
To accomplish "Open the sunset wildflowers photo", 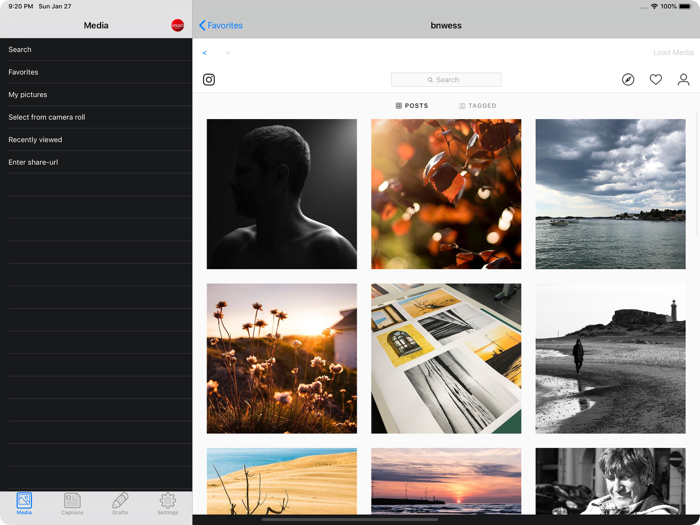I will [282, 358].
